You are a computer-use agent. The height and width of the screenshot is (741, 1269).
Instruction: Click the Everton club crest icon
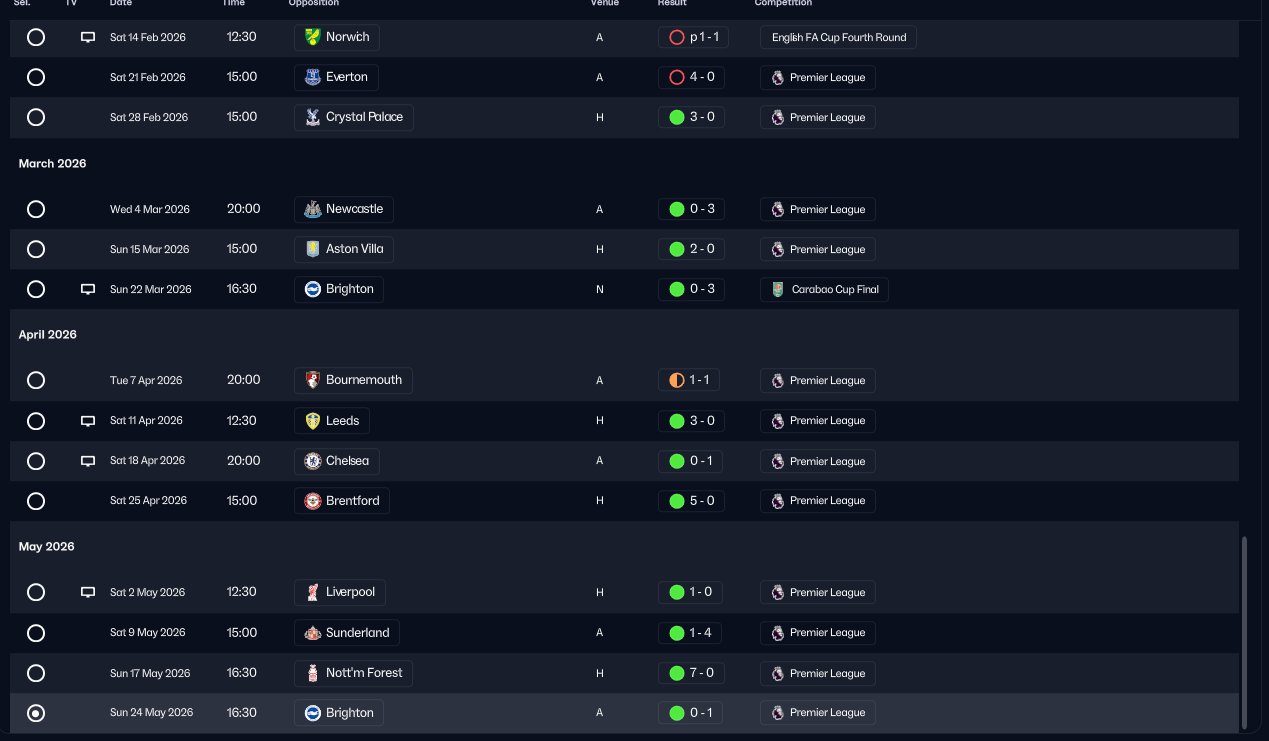(312, 77)
